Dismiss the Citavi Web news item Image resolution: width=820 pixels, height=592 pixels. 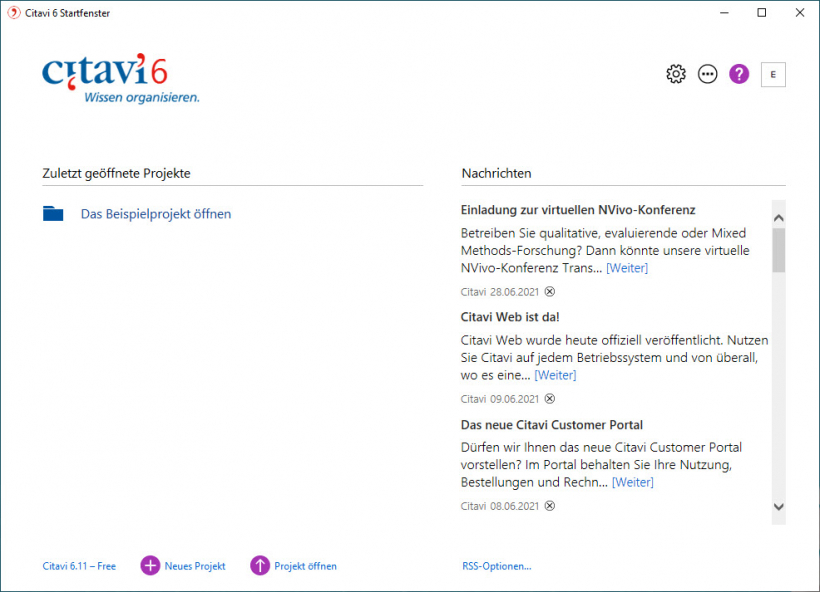pos(549,398)
